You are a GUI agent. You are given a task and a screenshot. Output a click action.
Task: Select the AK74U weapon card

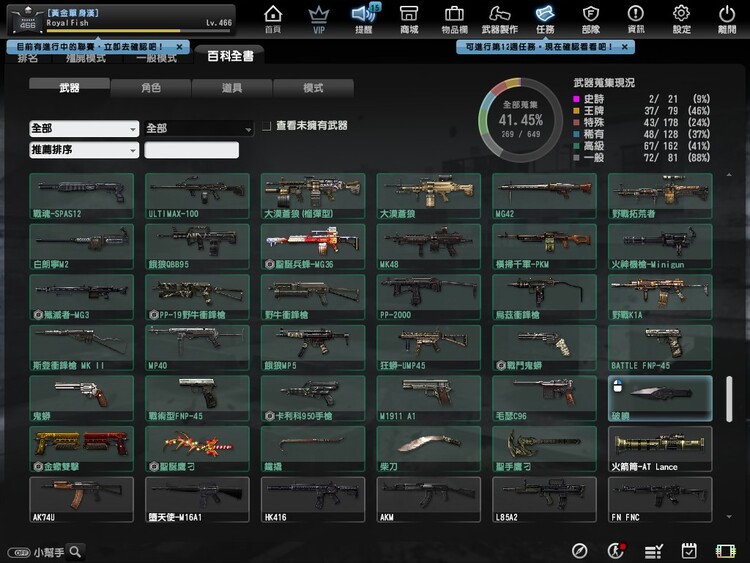81,499
